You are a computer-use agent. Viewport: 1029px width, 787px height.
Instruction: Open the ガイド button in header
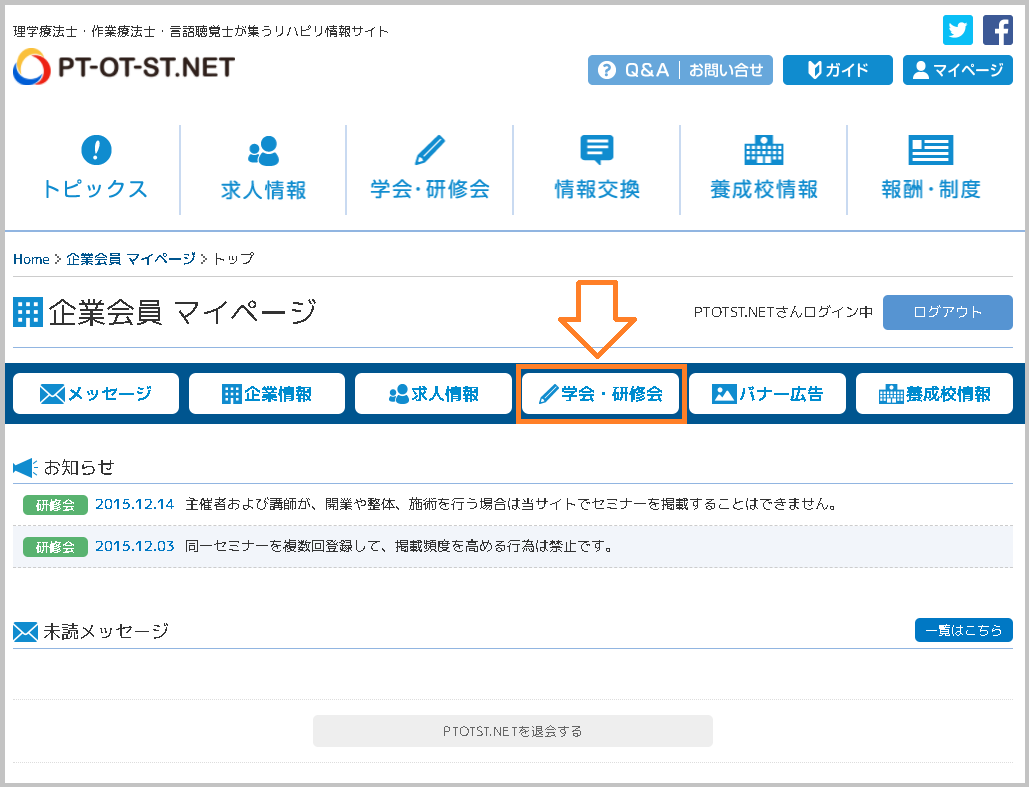point(837,70)
